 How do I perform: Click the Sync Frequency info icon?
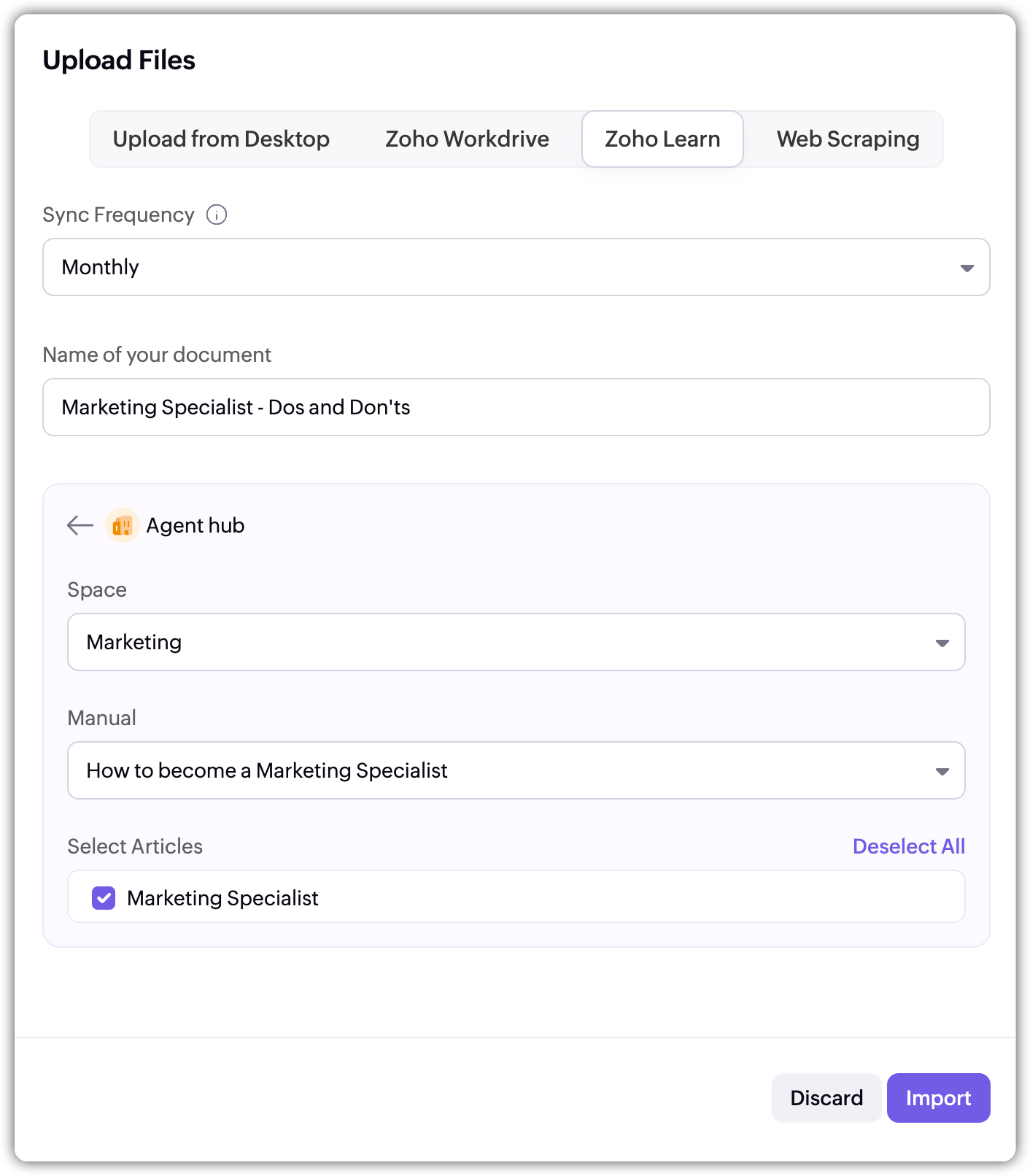point(217,214)
